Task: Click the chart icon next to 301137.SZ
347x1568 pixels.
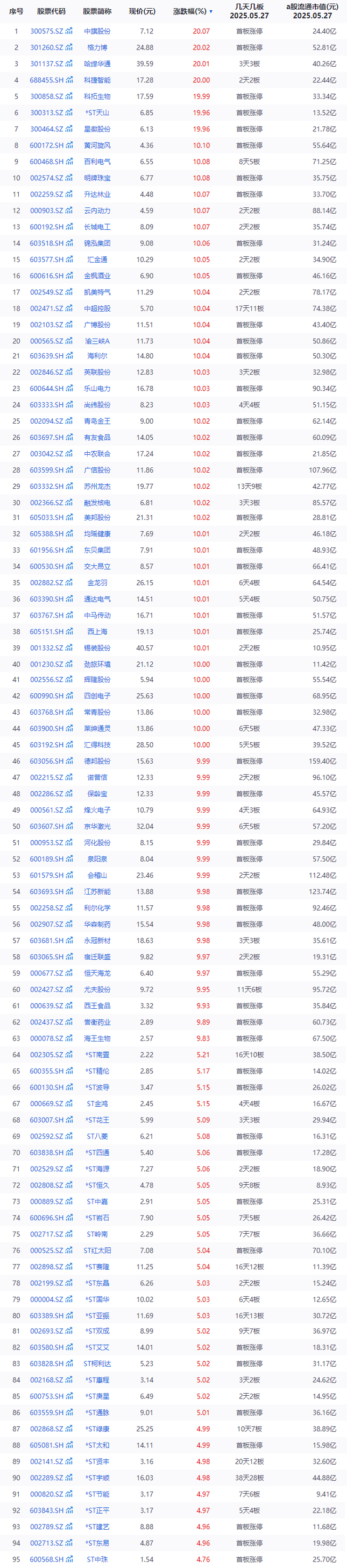Action: click(69, 64)
